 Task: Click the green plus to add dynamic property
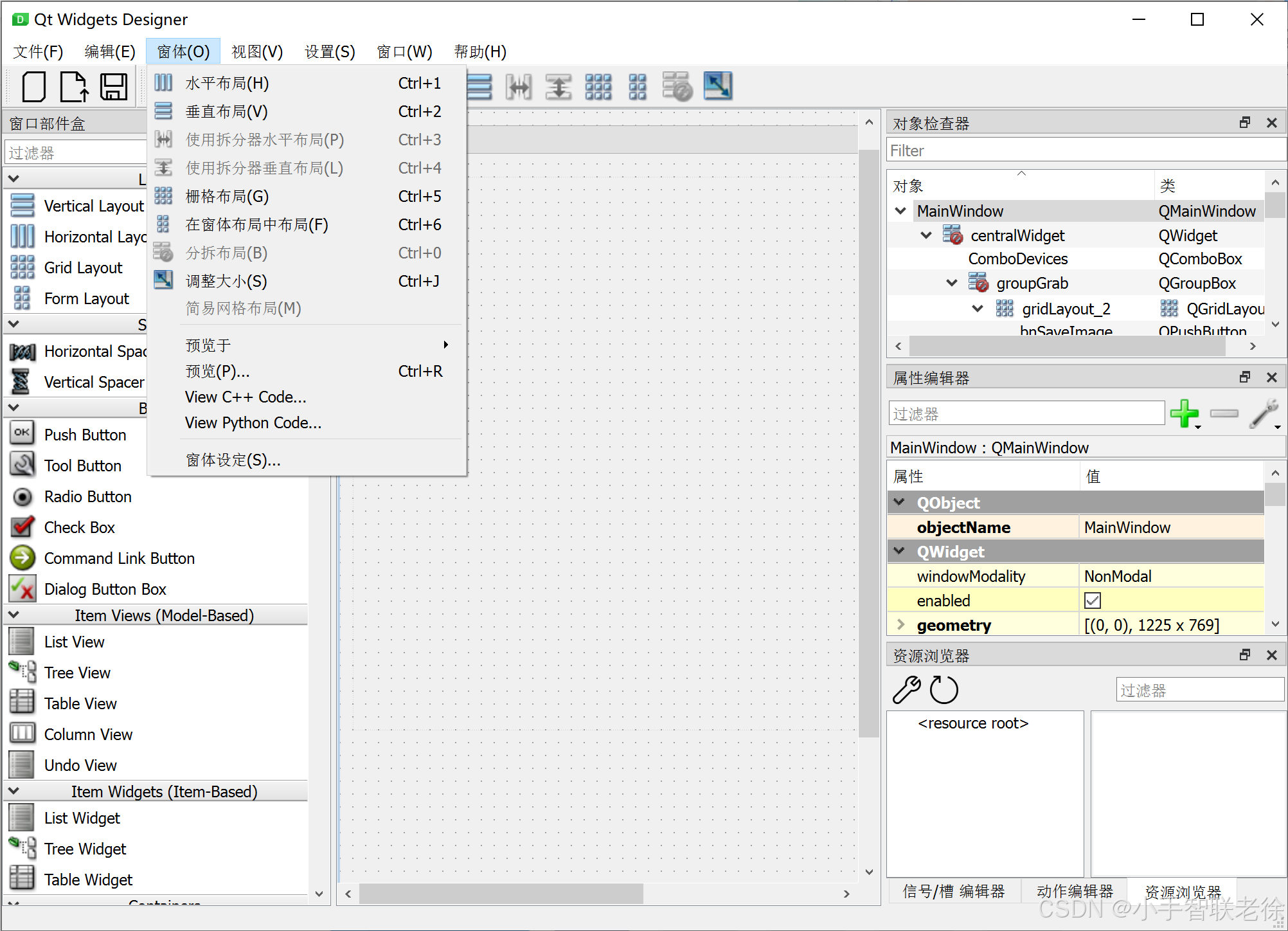1185,413
